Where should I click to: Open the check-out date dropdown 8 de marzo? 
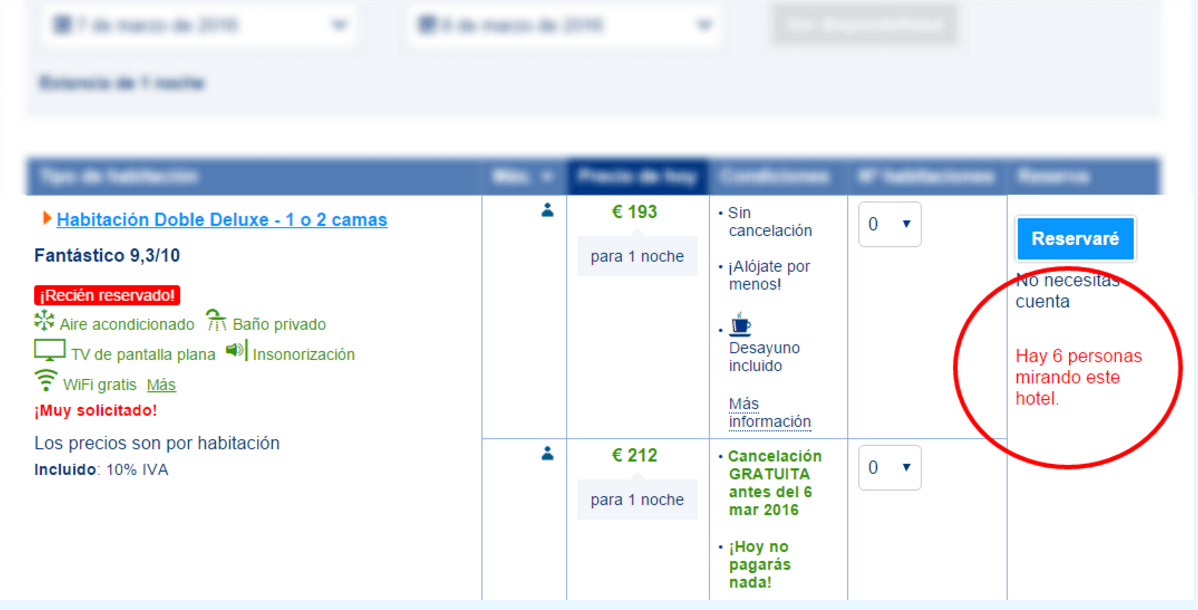click(x=564, y=24)
